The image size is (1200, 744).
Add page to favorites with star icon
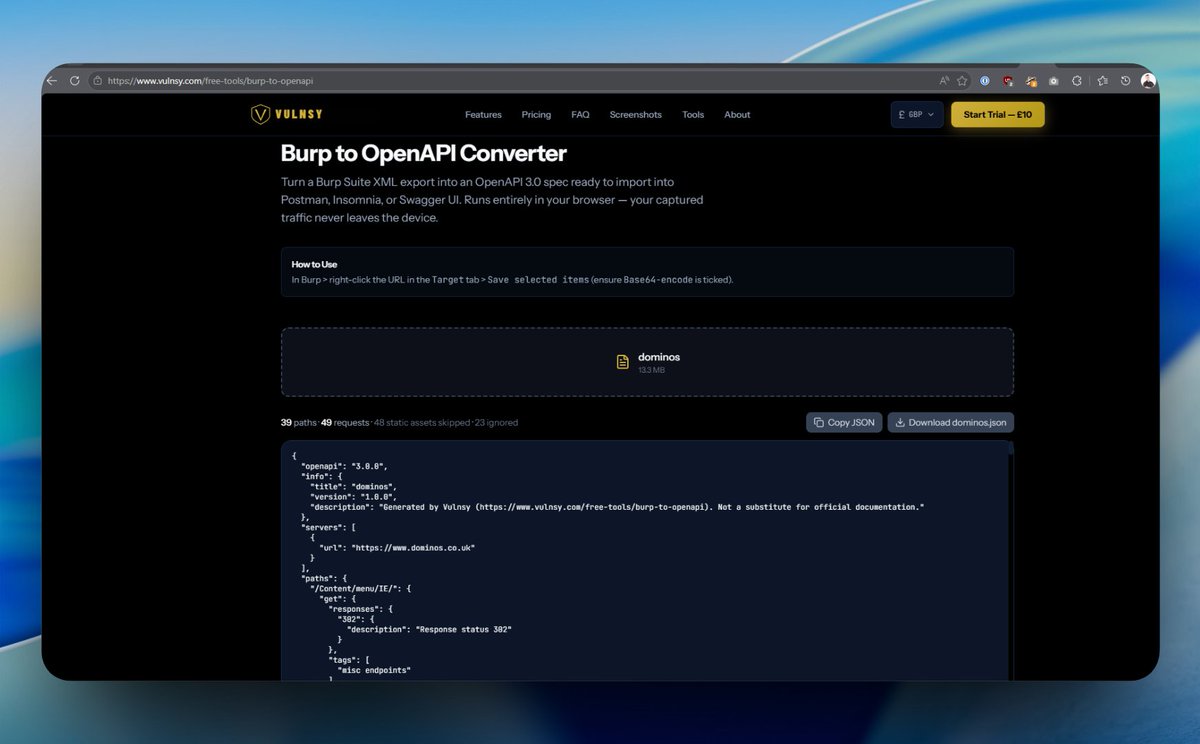pyautogui.click(x=962, y=81)
